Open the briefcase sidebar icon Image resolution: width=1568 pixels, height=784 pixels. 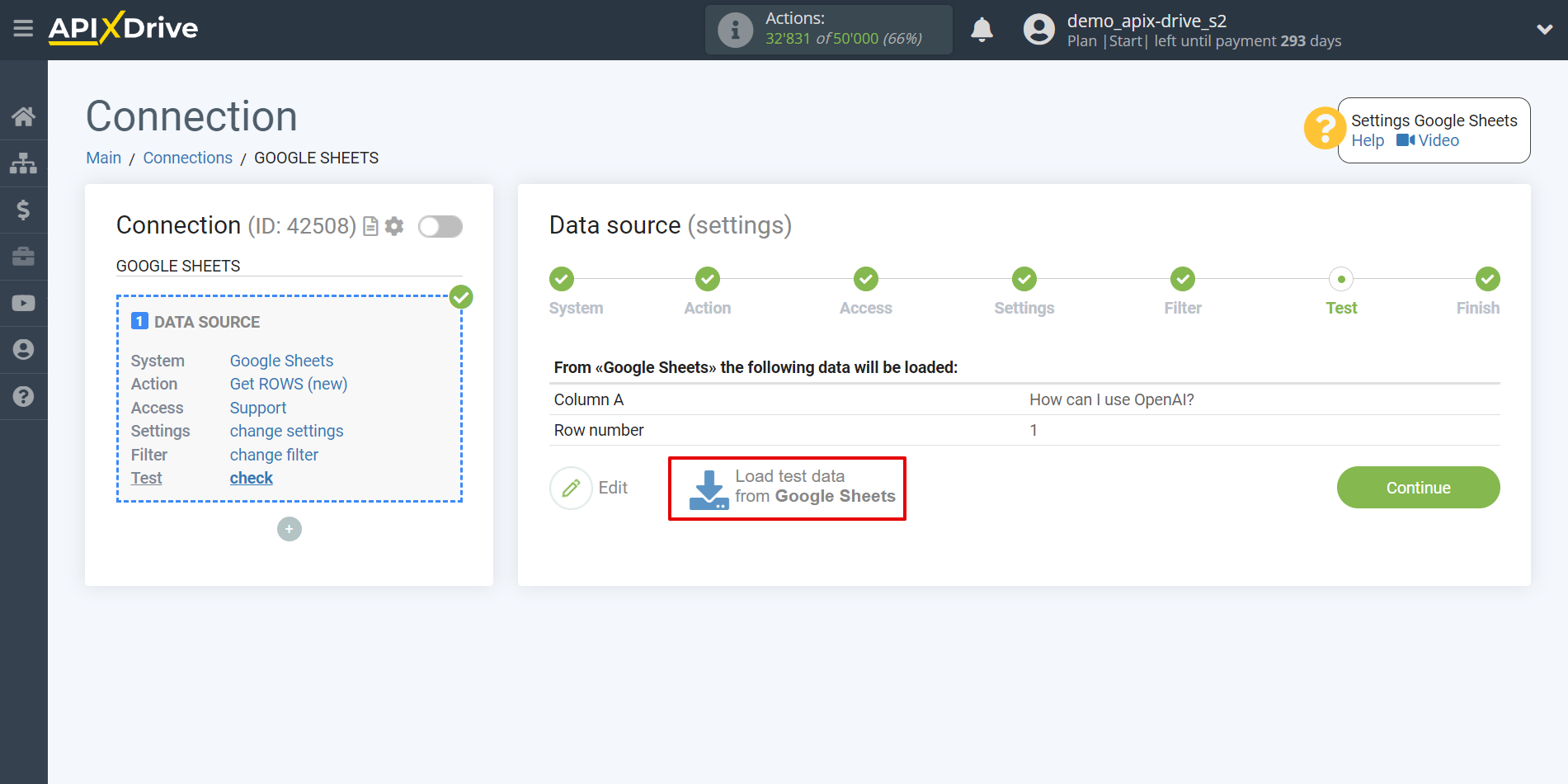click(x=23, y=257)
